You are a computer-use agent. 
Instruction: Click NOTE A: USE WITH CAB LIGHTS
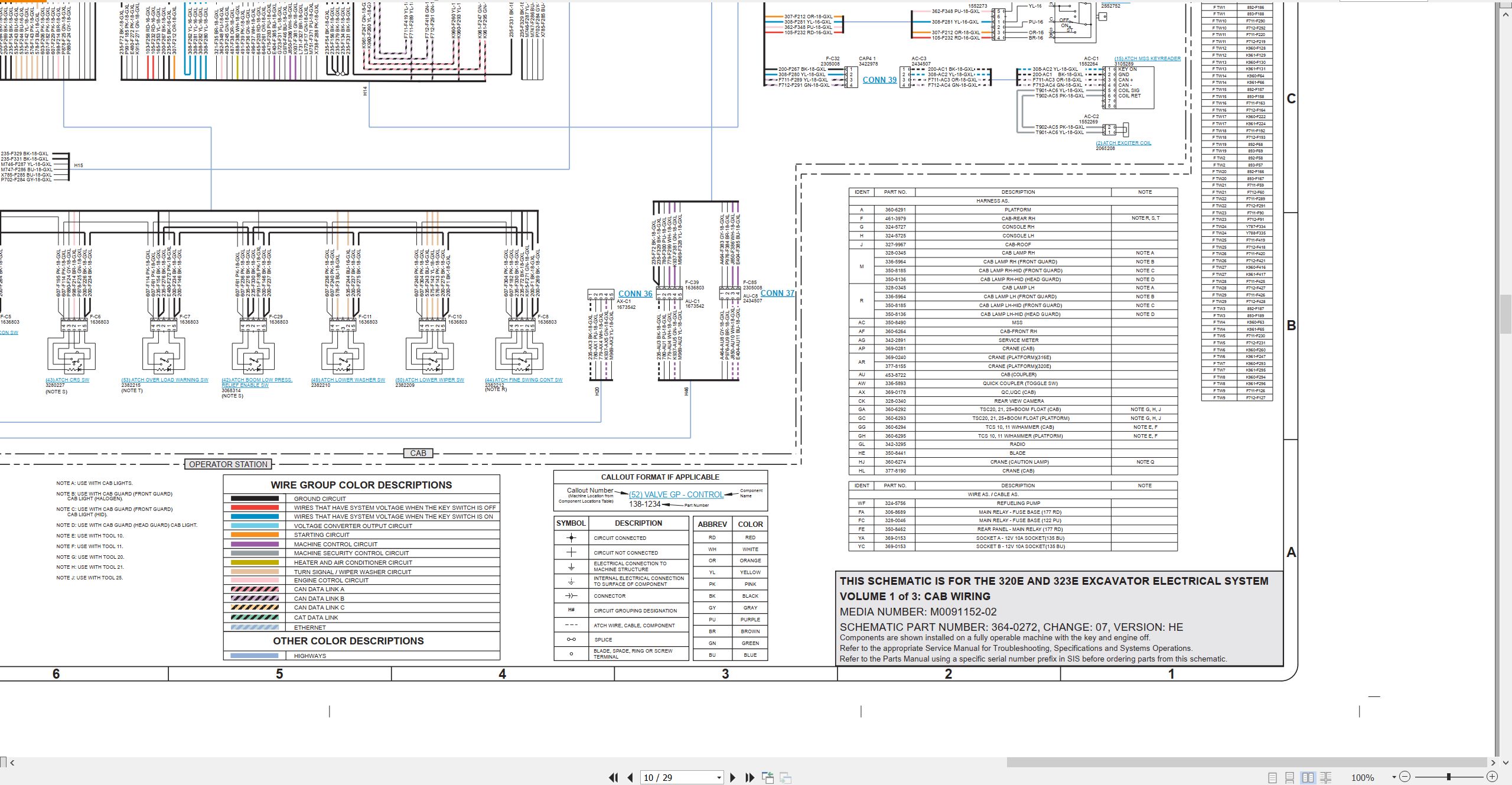pyautogui.click(x=94, y=483)
